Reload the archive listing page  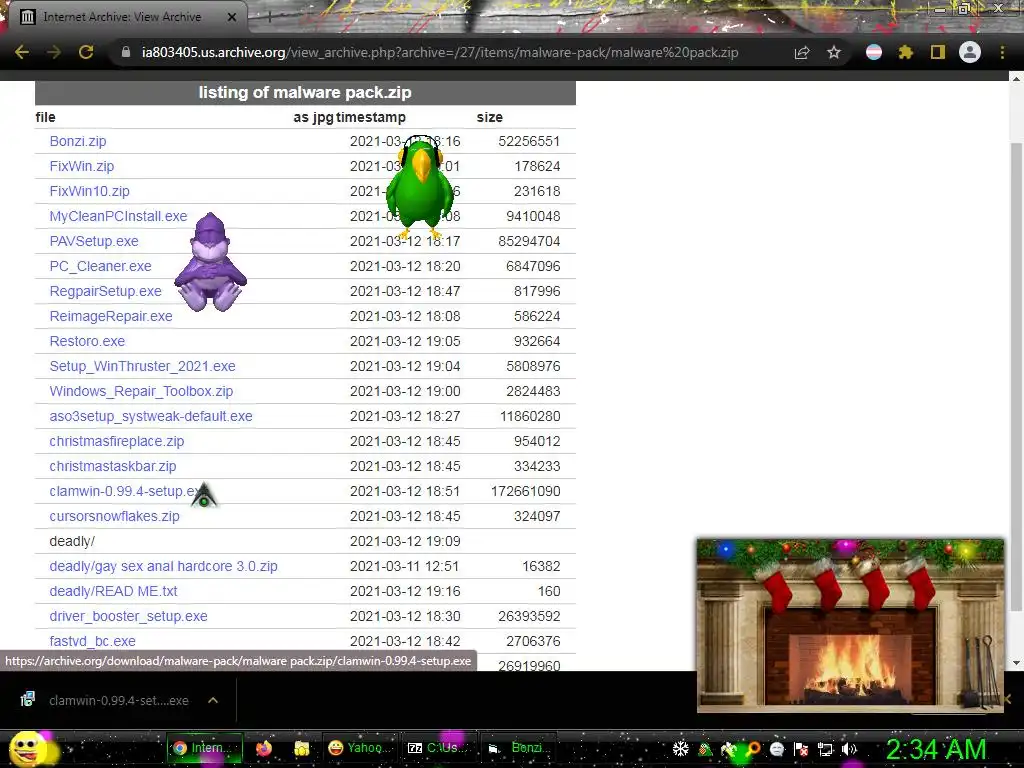[86, 52]
